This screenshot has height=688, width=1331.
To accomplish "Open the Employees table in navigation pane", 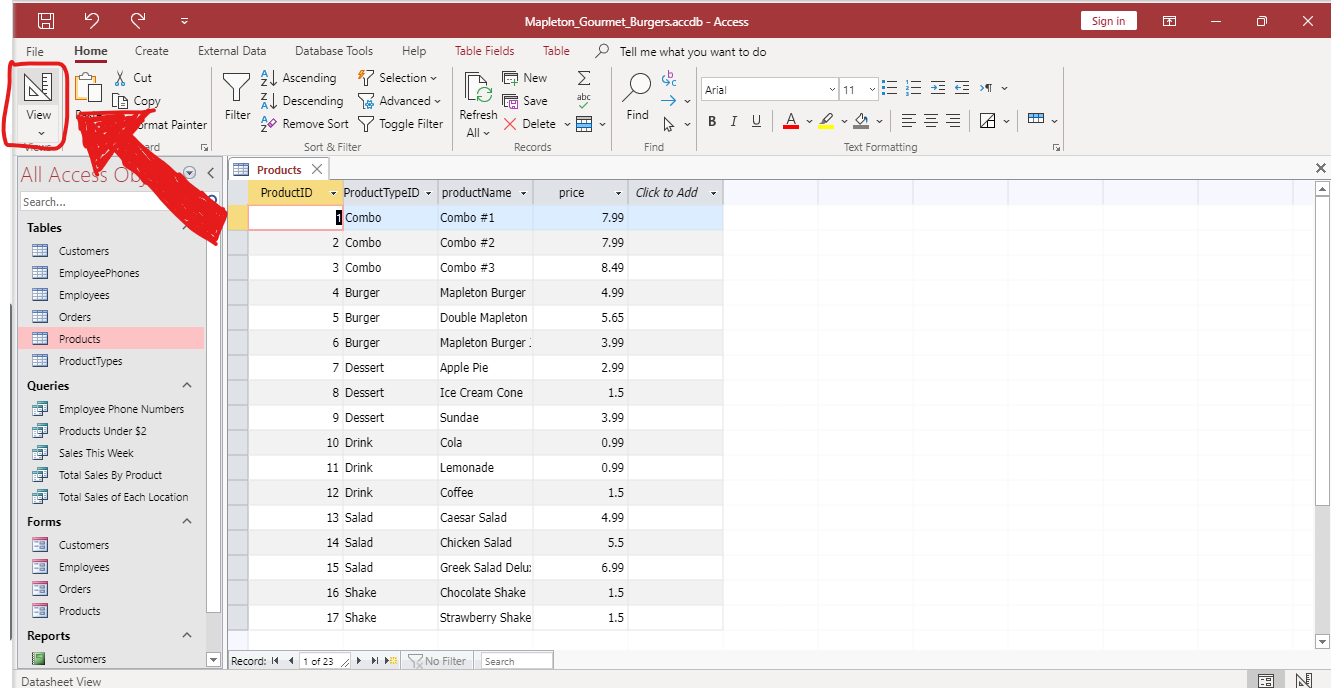I will (x=84, y=295).
